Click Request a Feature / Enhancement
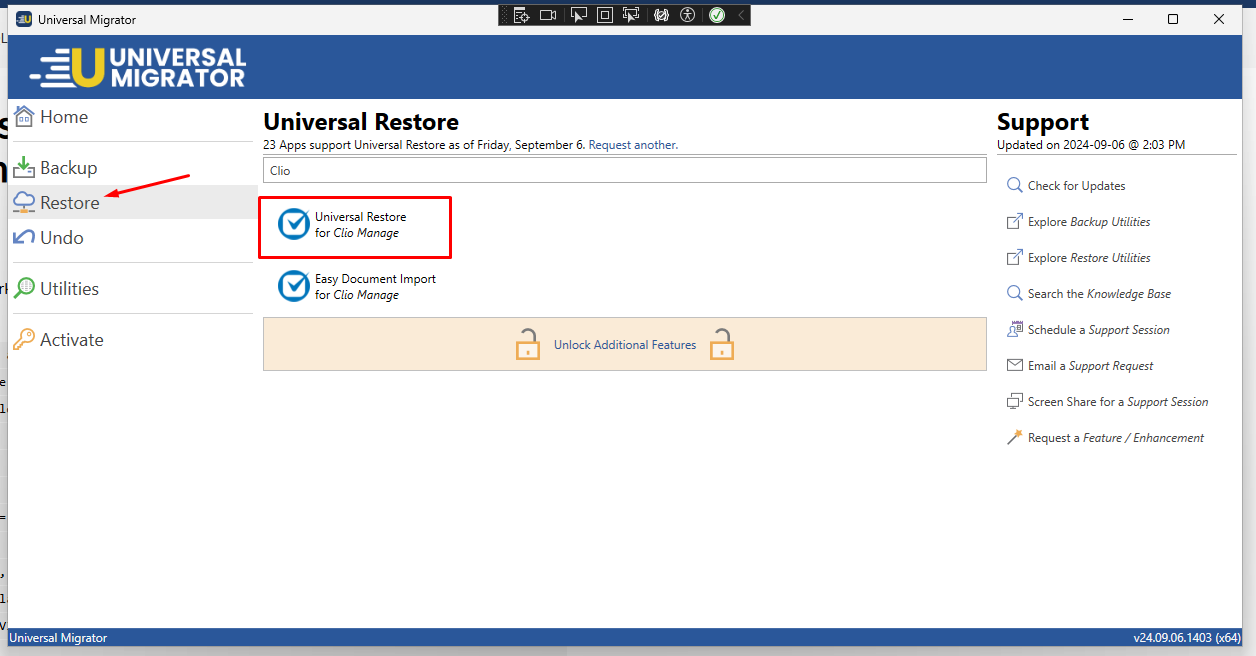The width and height of the screenshot is (1256, 656). [x=1115, y=438]
